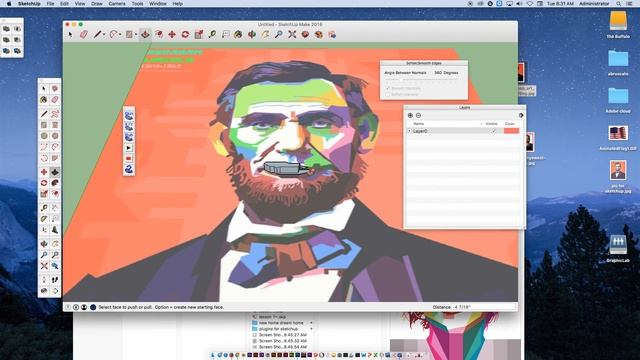This screenshot has height=360, width=640.
Task: Select the Pan hand tool in top toolbar
Action: 265,35
